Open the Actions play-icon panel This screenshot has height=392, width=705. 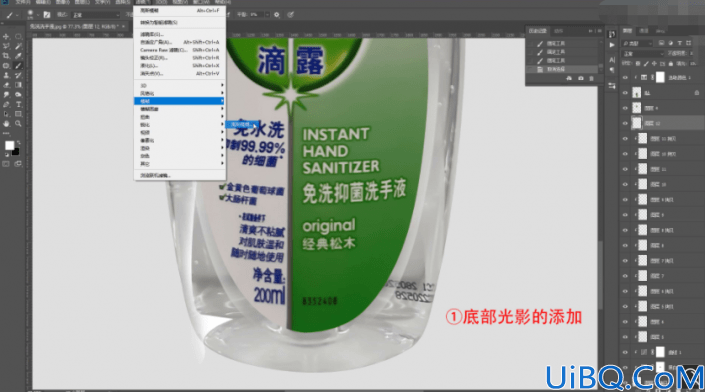click(612, 45)
